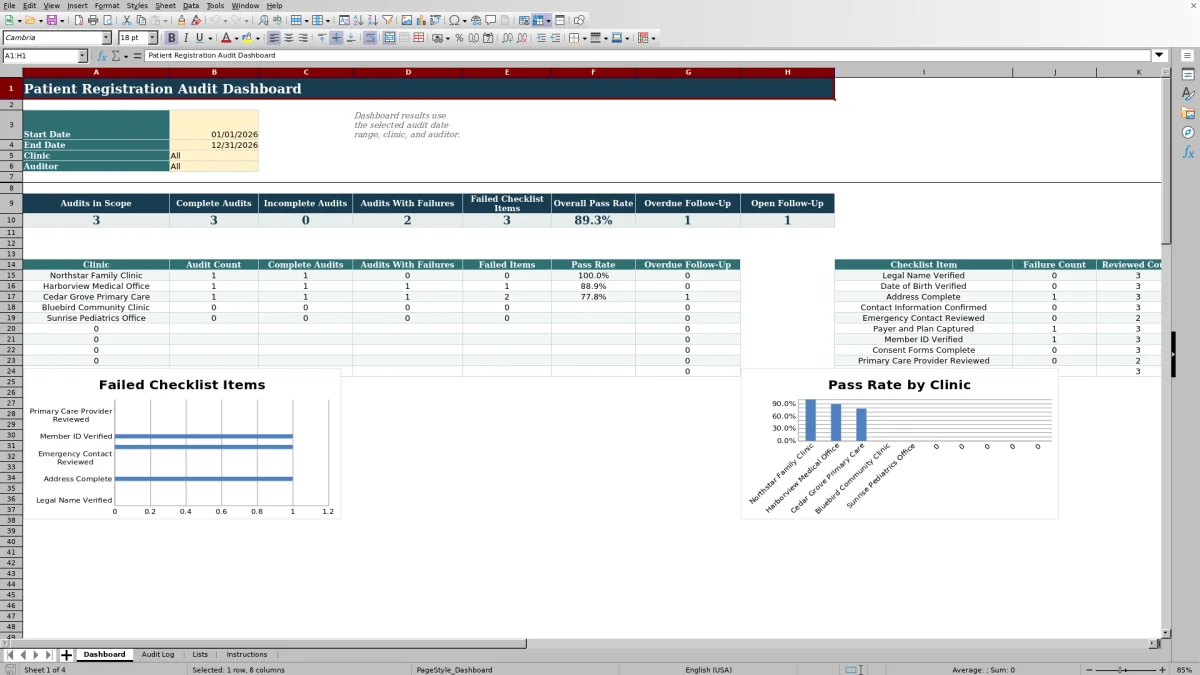The height and width of the screenshot is (675, 1200).
Task: Click the Print icon in toolbar
Action: (93, 20)
